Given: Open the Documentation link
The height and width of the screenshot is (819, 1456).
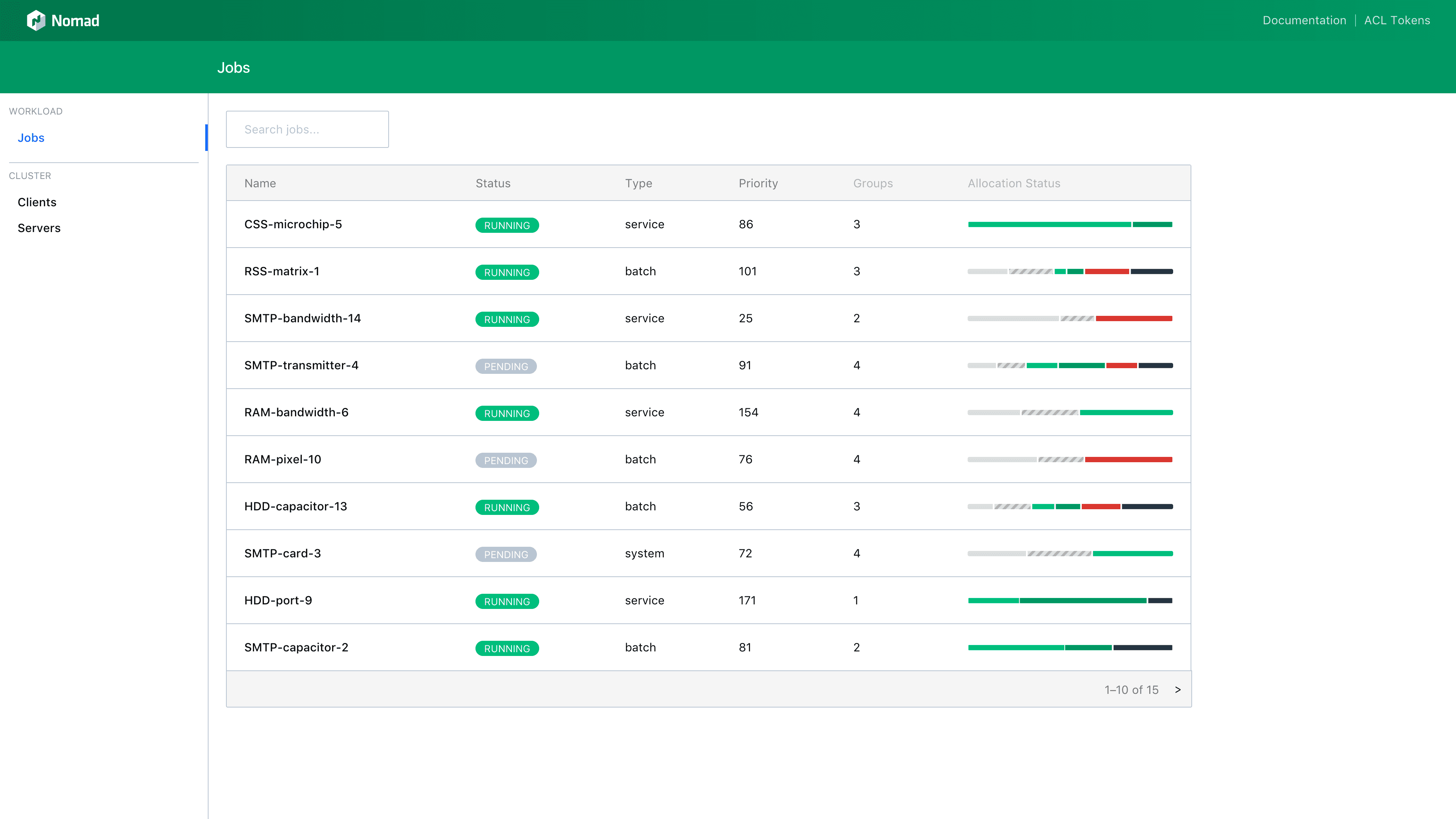Looking at the screenshot, I should pos(1304,20).
